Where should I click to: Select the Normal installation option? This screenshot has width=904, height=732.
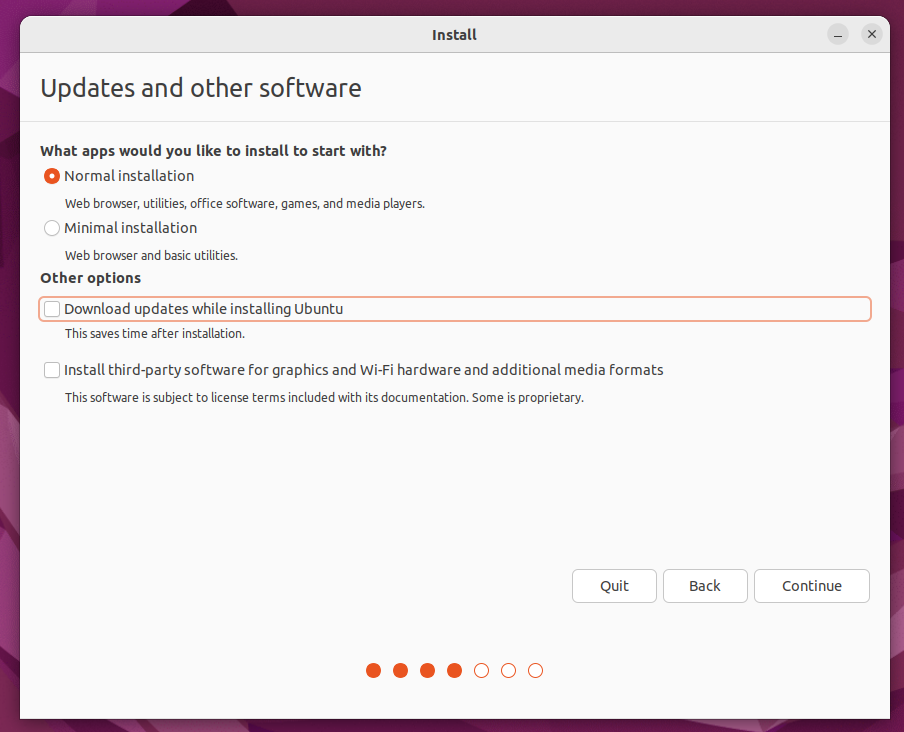click(x=51, y=176)
